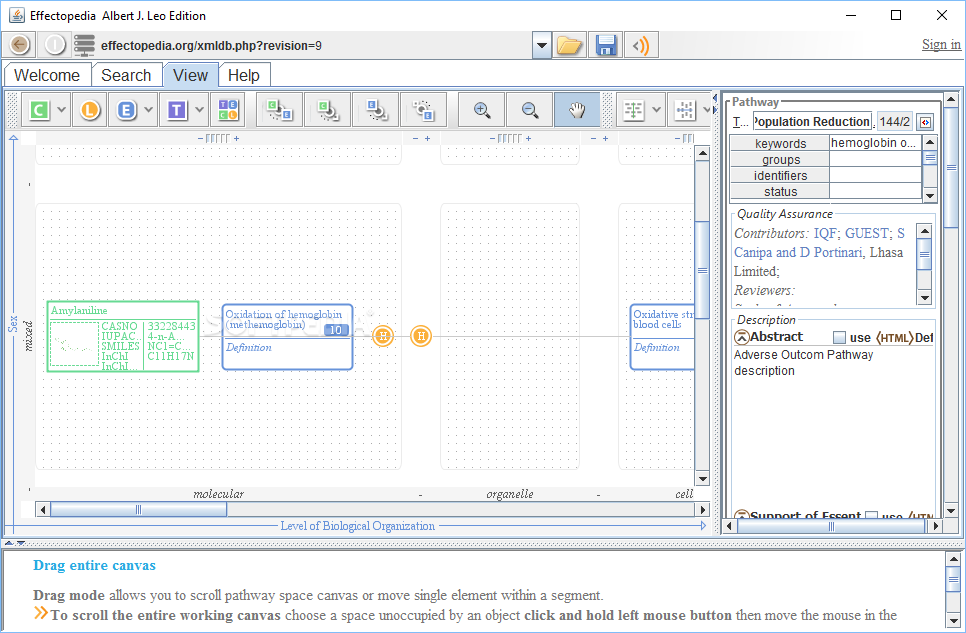Screen dimensions: 966x633
Task: Select the orange Link L tool
Action: click(90, 110)
